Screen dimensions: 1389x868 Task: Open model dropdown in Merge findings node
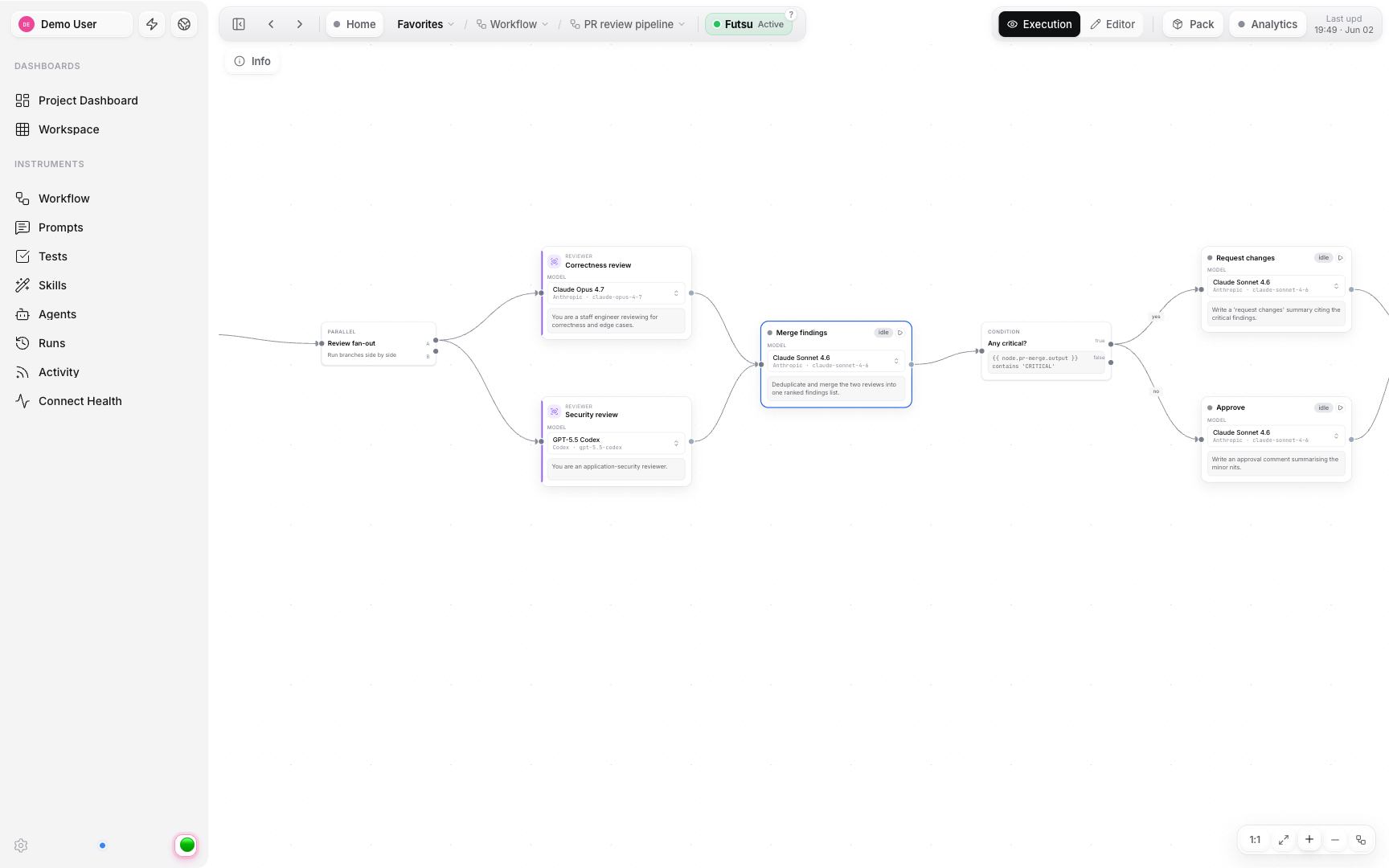coord(836,362)
